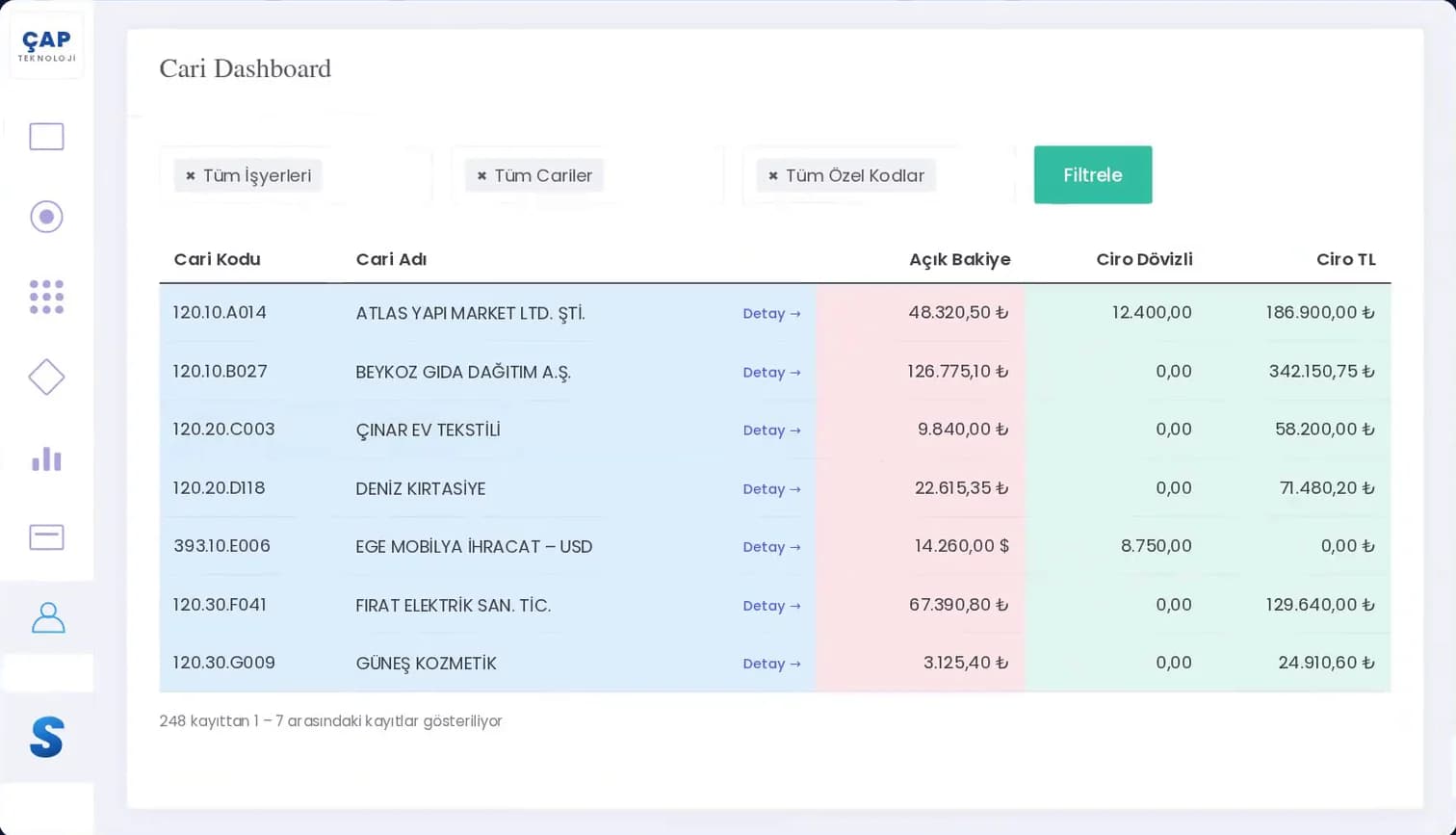Click Ciro Dövizli value 12.400,00
Viewport: 1456px width, 835px height.
[1152, 313]
